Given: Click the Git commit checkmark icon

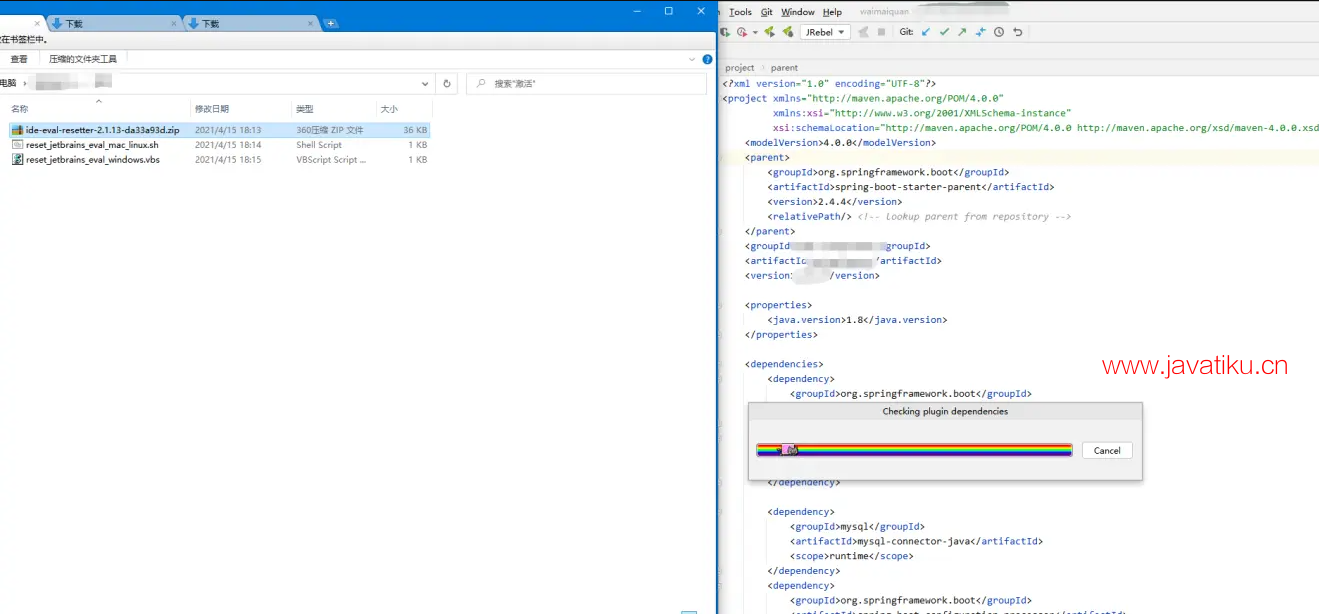Looking at the screenshot, I should click(x=944, y=32).
